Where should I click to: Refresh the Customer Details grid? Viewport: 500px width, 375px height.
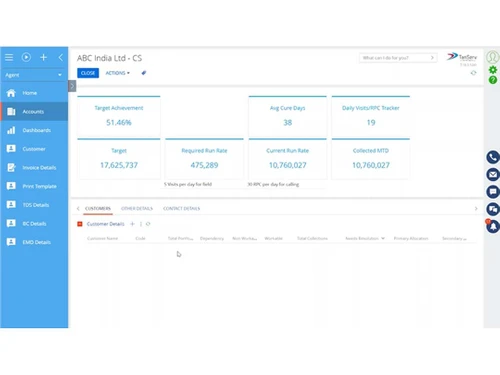click(x=148, y=224)
